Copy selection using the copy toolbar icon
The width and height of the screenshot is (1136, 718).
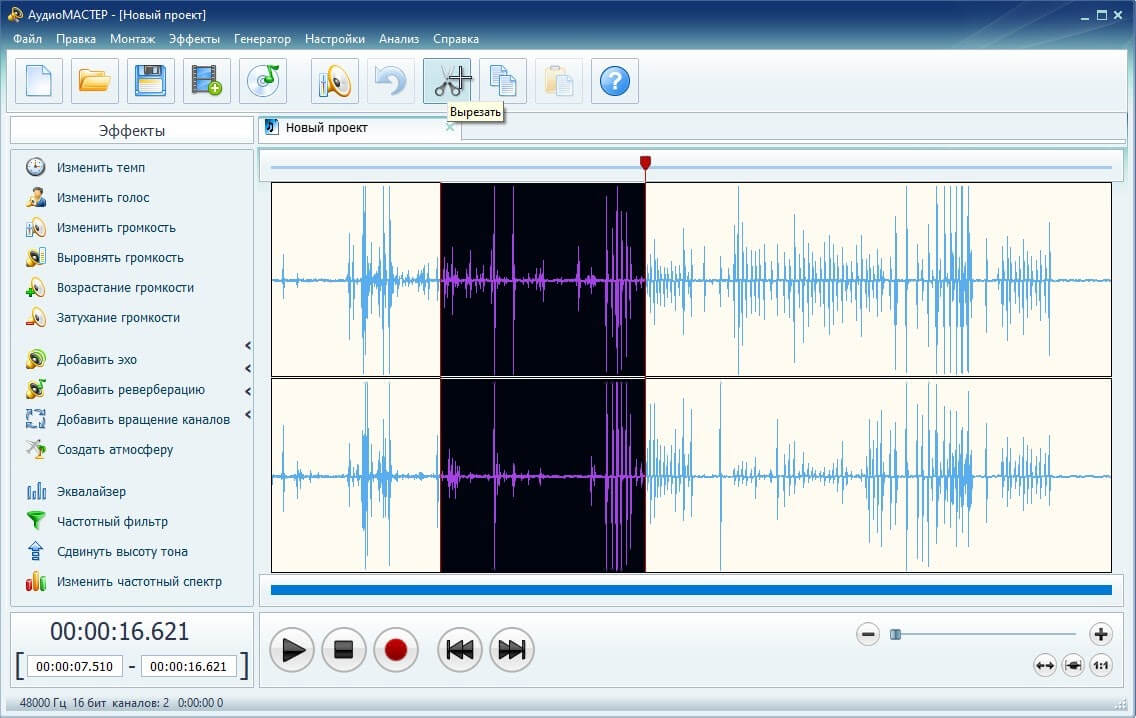coord(503,81)
